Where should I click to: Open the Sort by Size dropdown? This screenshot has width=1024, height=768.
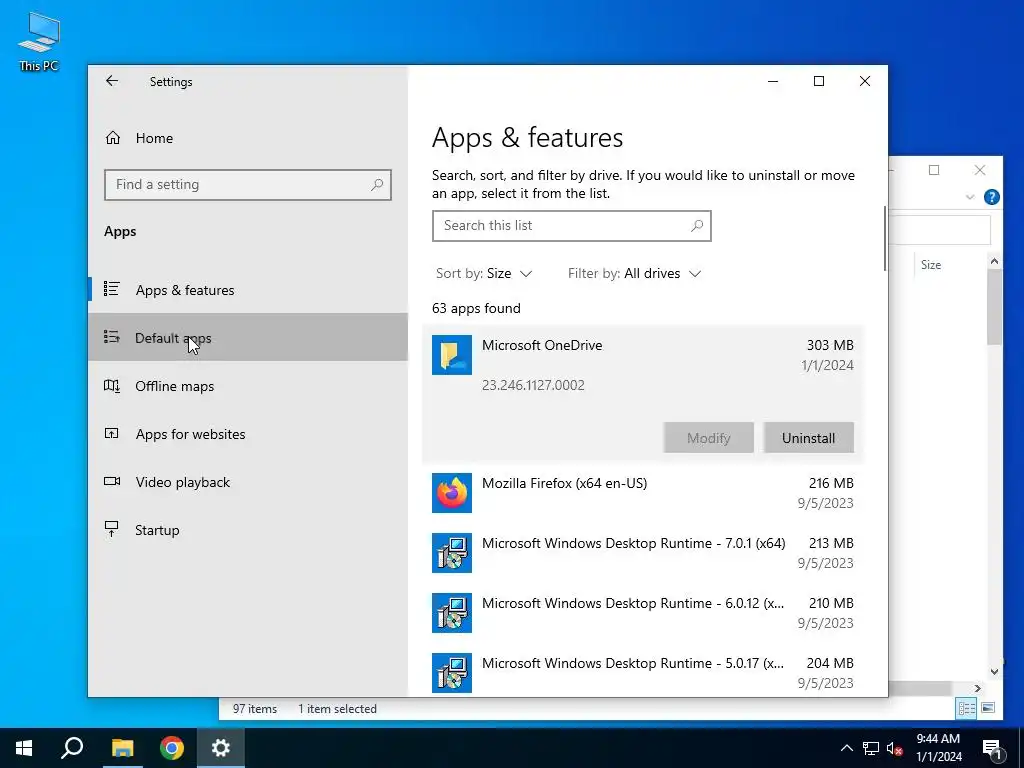(484, 274)
